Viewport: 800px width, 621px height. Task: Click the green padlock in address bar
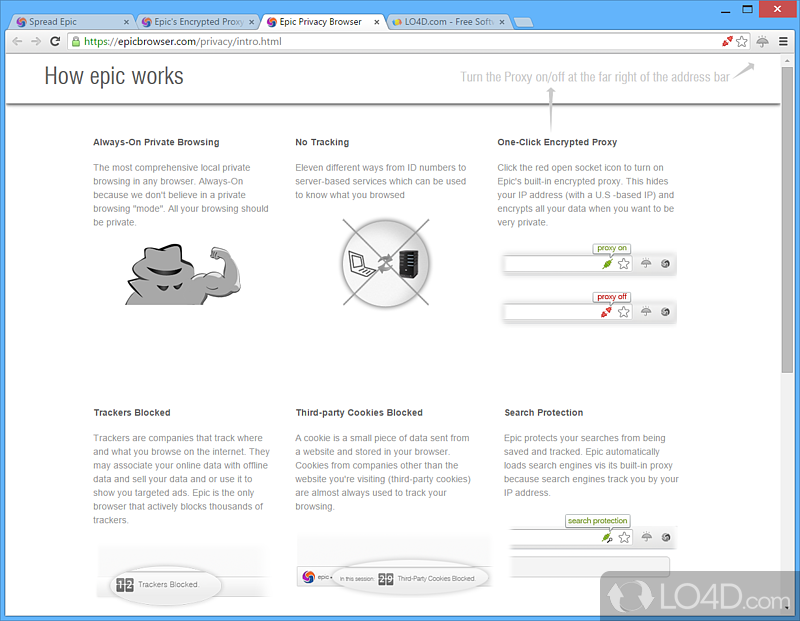[76, 42]
